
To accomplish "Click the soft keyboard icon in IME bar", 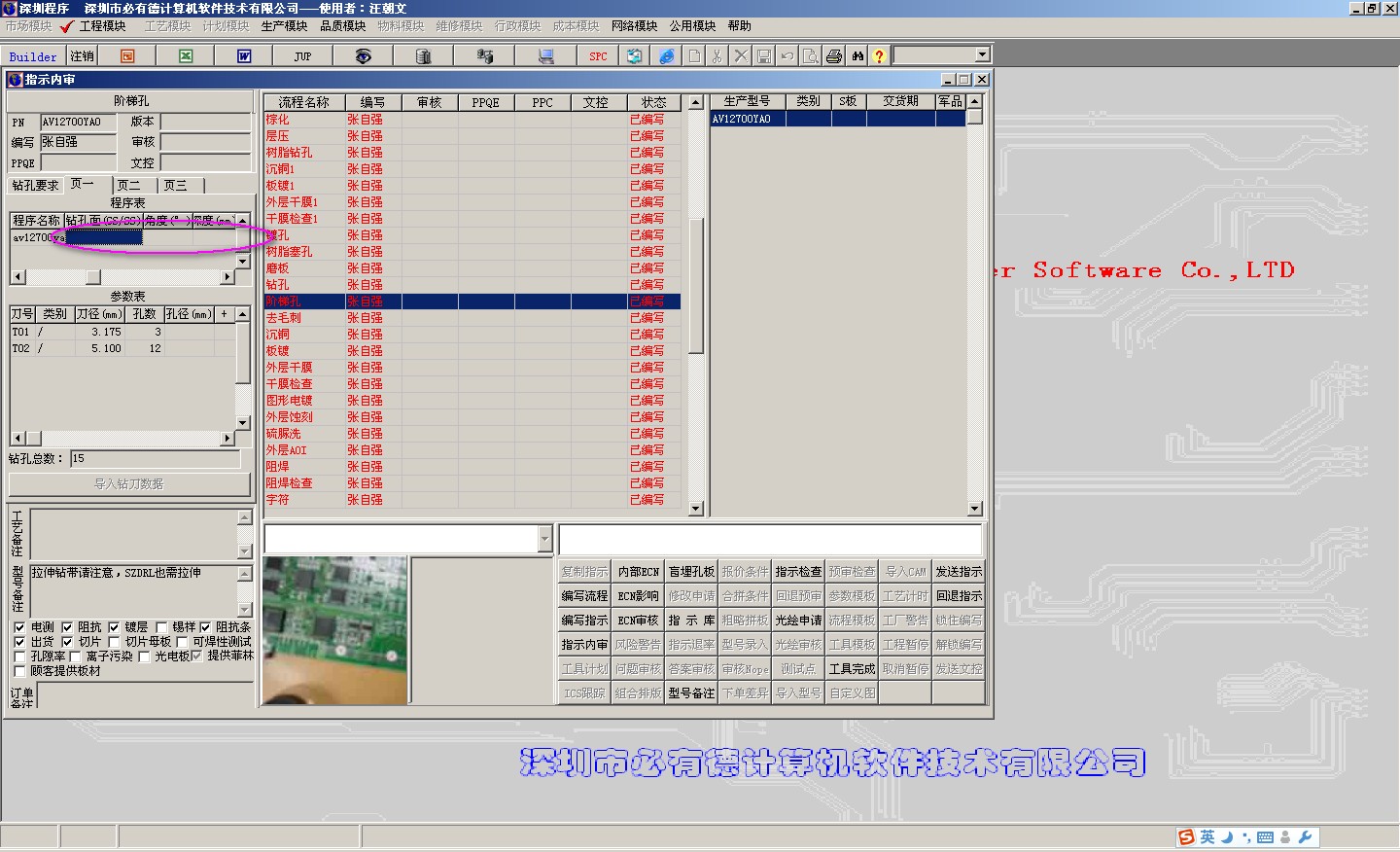I will click(x=1265, y=837).
